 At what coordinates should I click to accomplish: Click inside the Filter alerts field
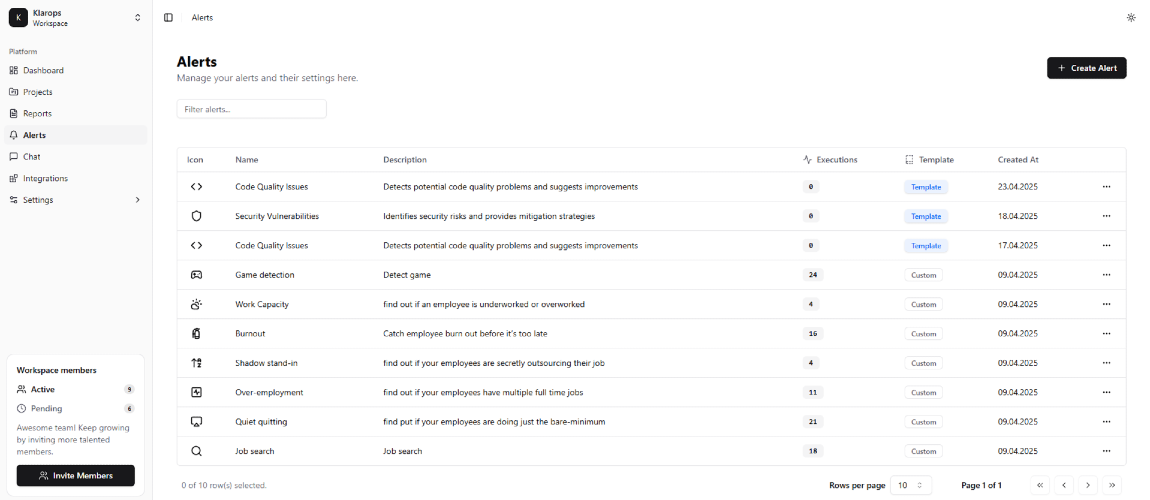252,109
